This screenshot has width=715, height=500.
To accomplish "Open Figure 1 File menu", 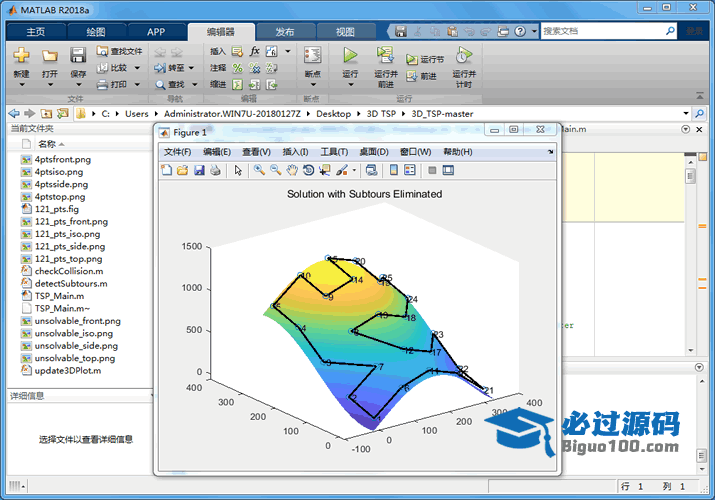I will pyautogui.click(x=177, y=152).
